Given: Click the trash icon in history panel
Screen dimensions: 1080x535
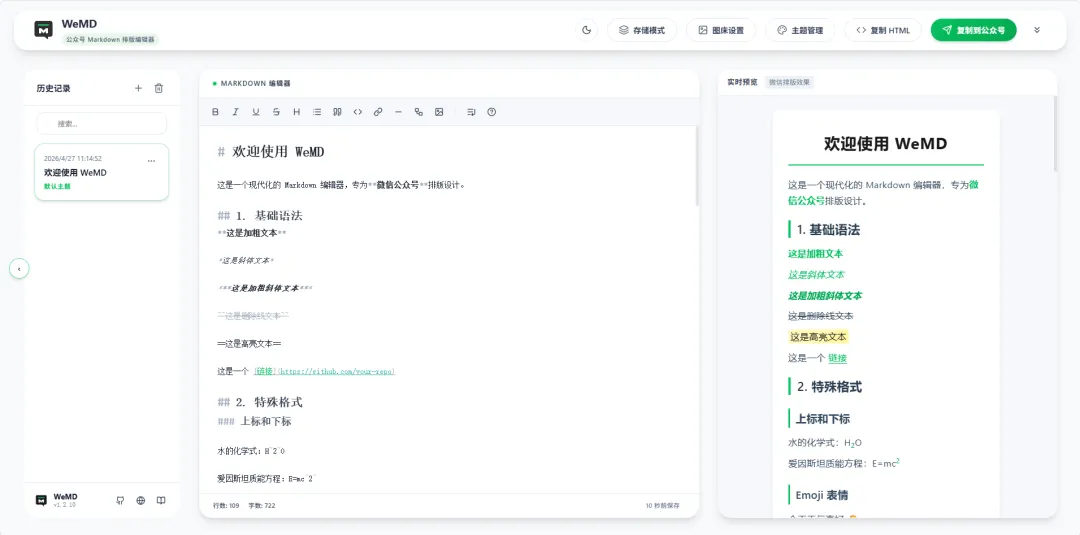Looking at the screenshot, I should tap(158, 88).
